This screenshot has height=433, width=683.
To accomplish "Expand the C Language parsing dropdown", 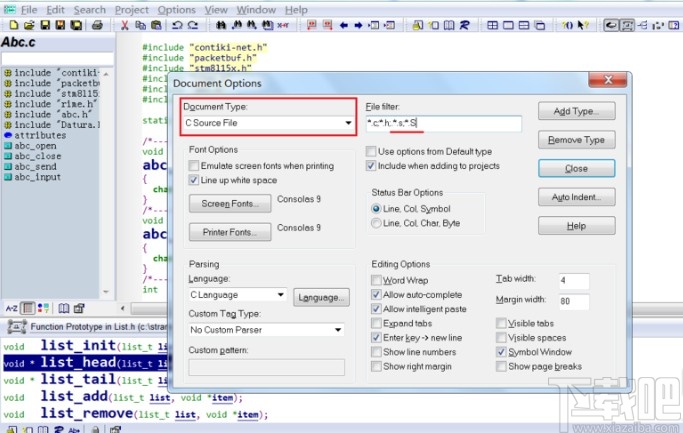I will click(281, 295).
